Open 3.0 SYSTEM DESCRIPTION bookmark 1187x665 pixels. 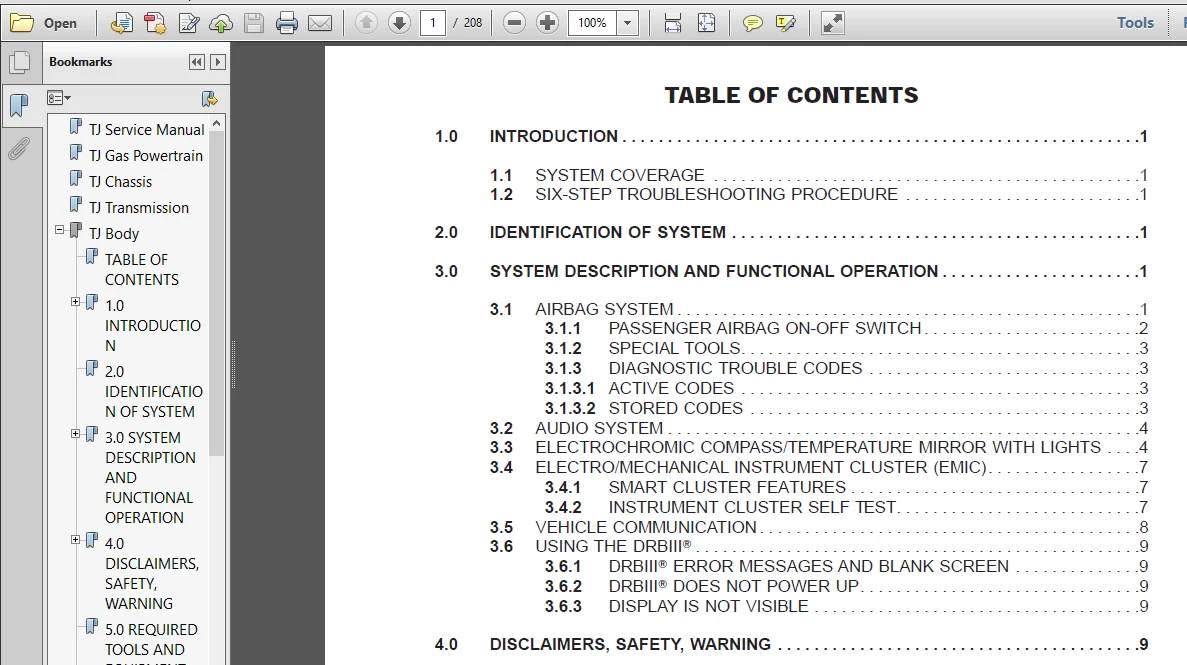(150, 478)
